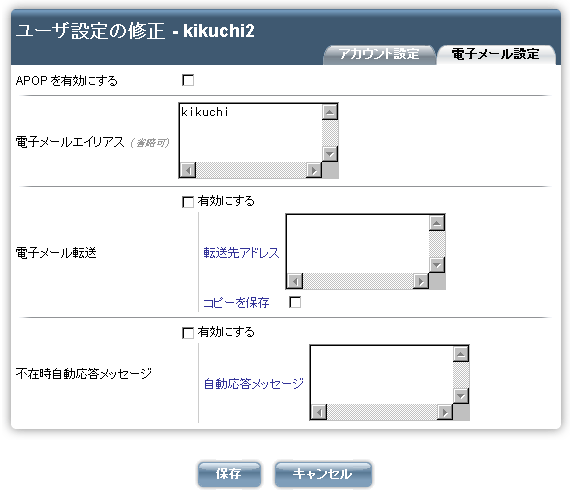
Task: Enable the APOP を有効にする checkbox
Action: [188, 80]
